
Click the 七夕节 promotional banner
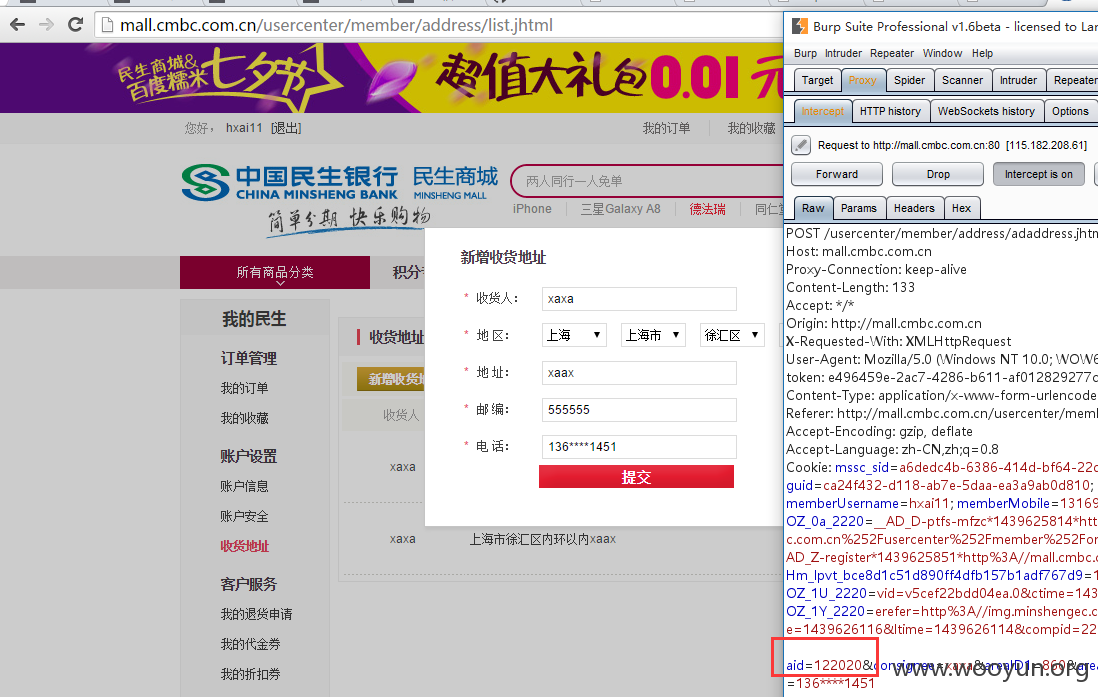pyautogui.click(x=391, y=78)
